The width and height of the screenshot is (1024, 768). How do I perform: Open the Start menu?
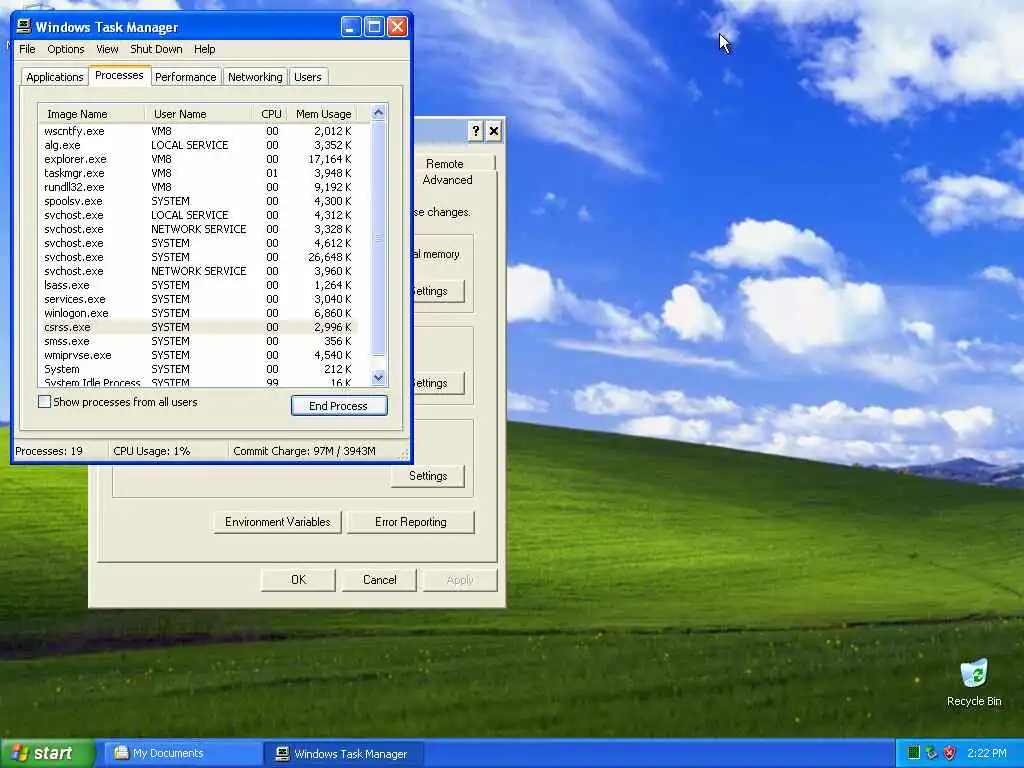(x=47, y=753)
